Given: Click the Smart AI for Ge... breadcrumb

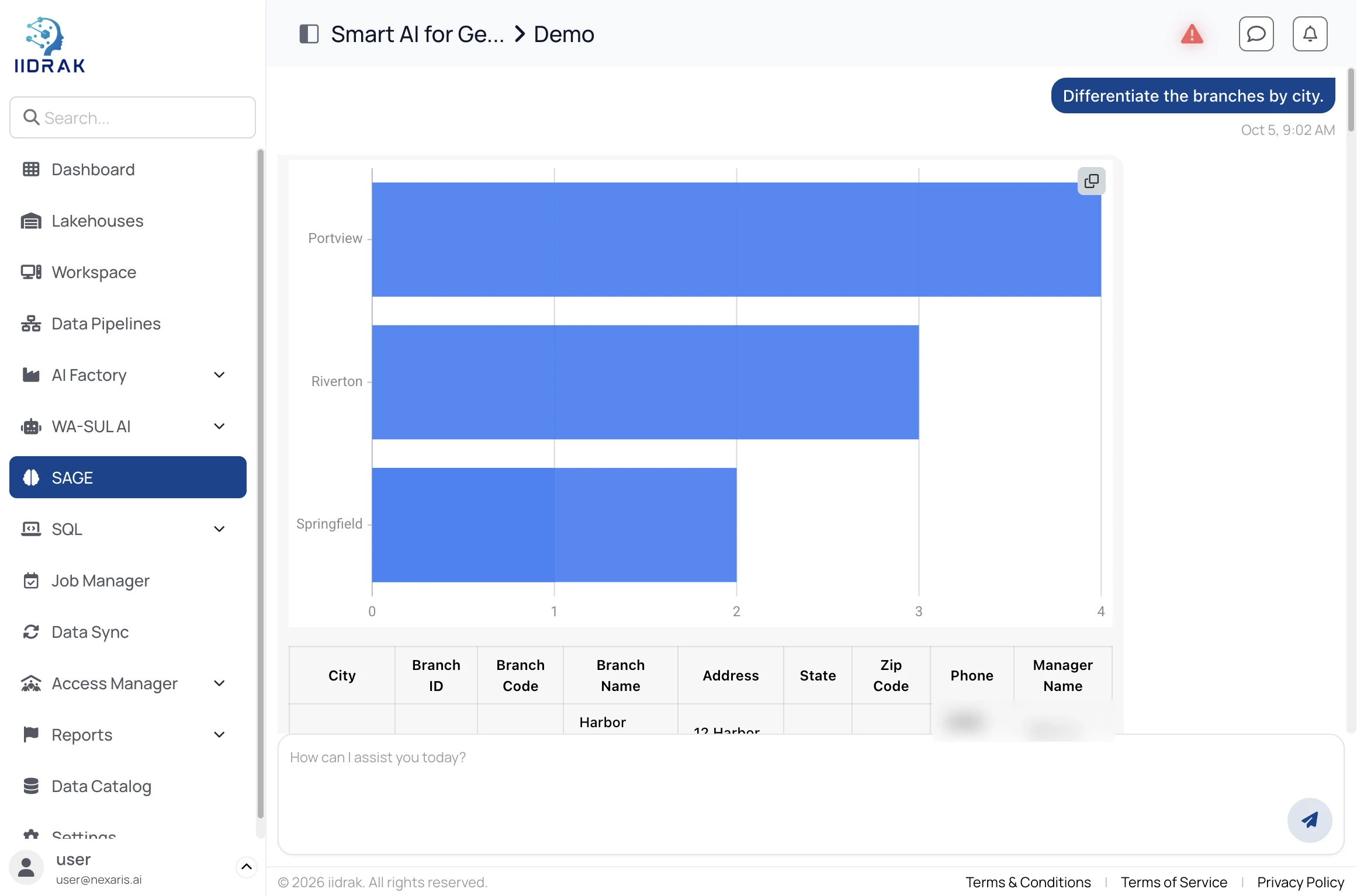Looking at the screenshot, I should tap(417, 34).
